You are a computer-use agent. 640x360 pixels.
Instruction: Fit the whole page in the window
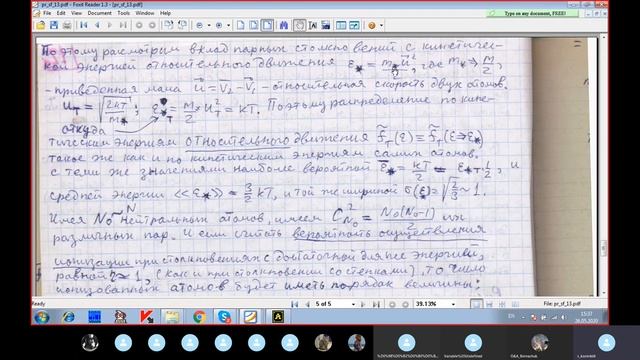click(x=253, y=25)
